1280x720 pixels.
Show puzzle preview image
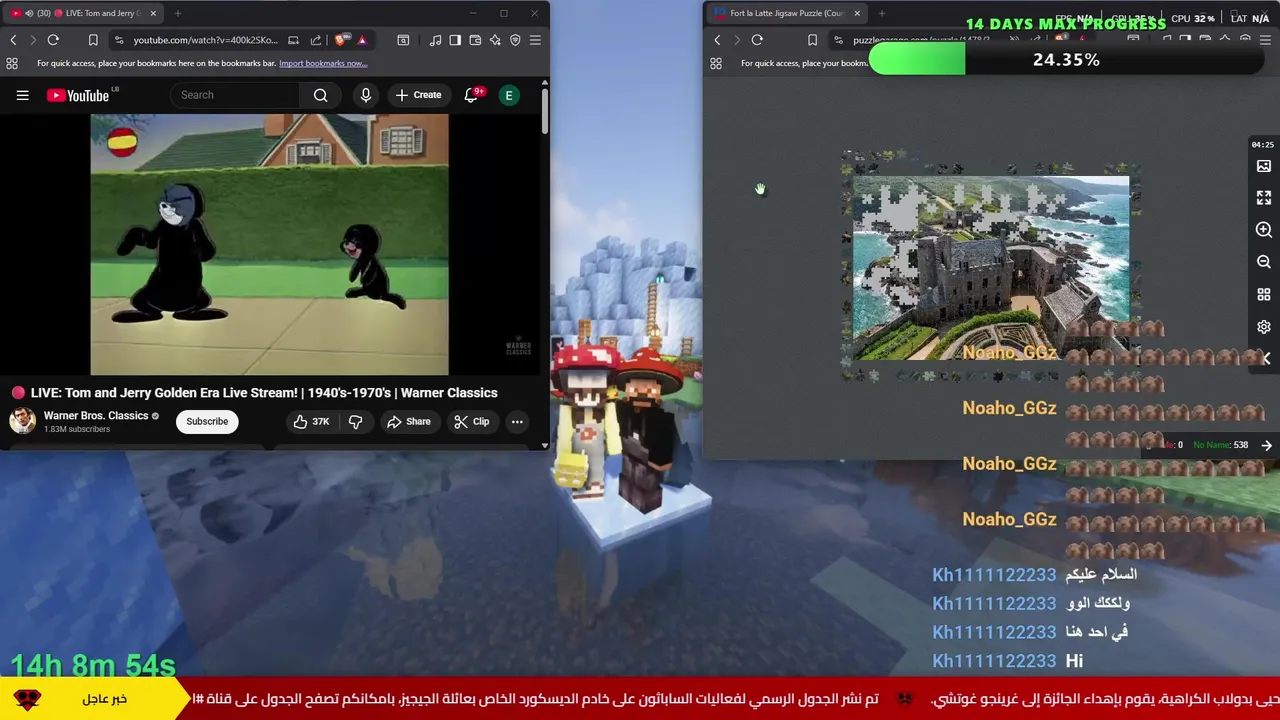coord(1264,166)
